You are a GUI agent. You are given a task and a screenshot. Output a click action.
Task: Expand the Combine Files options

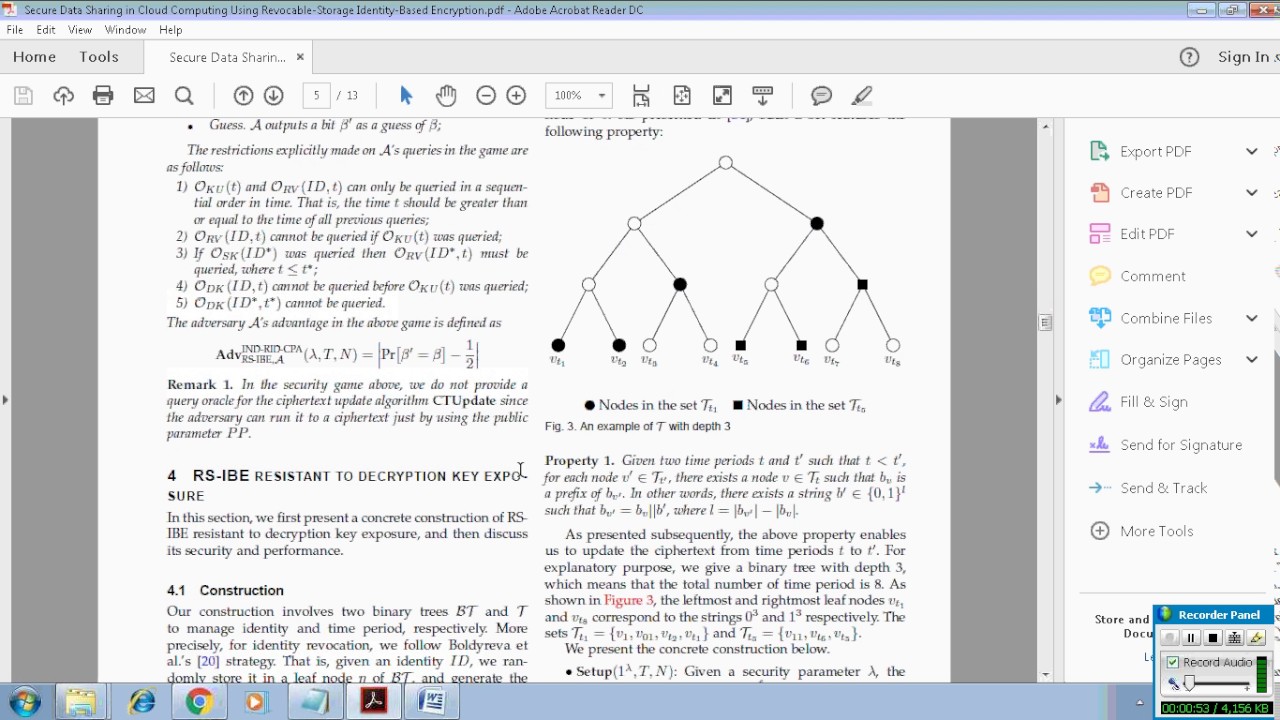pos(1251,318)
